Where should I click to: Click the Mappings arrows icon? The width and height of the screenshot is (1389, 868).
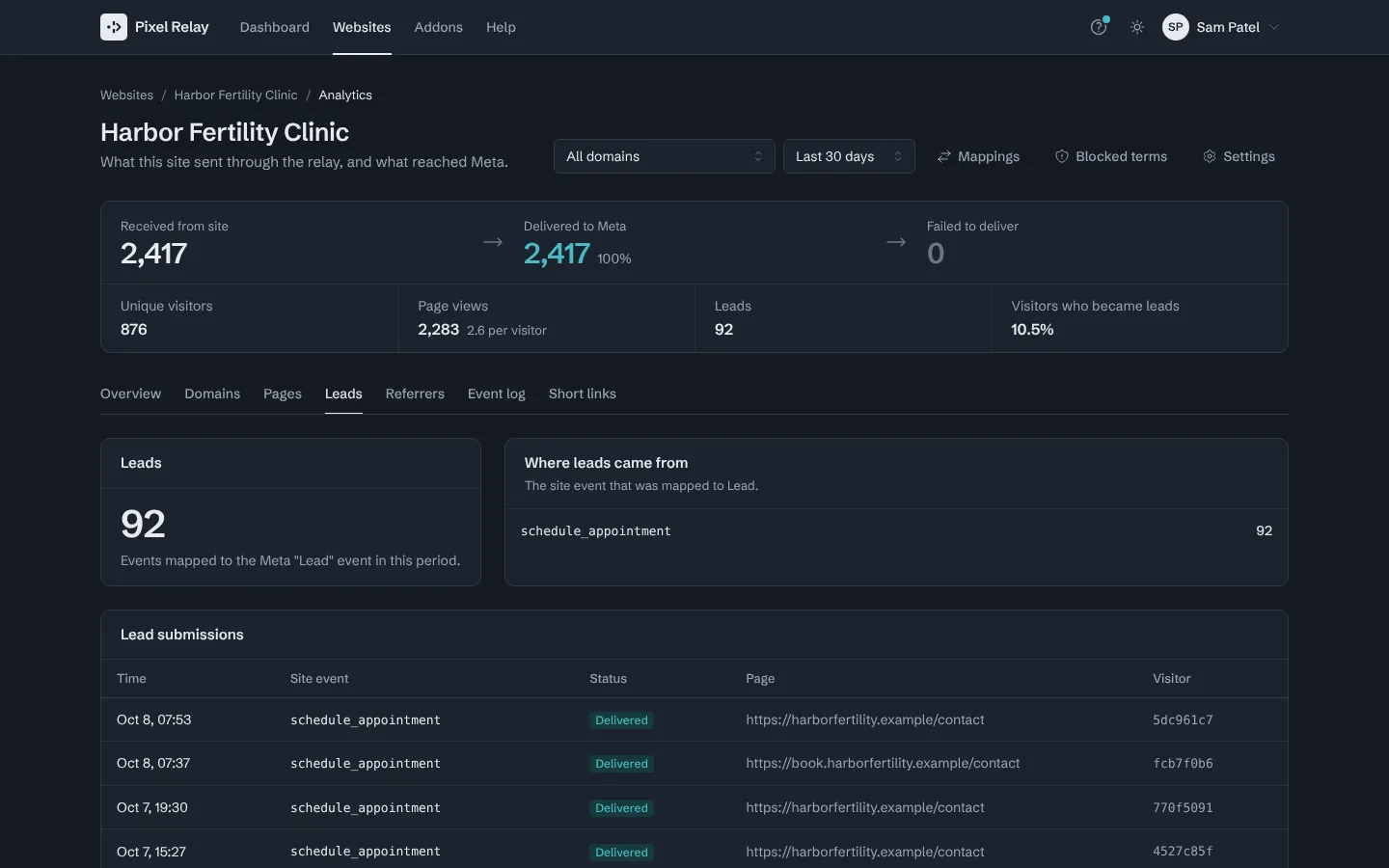(x=944, y=156)
